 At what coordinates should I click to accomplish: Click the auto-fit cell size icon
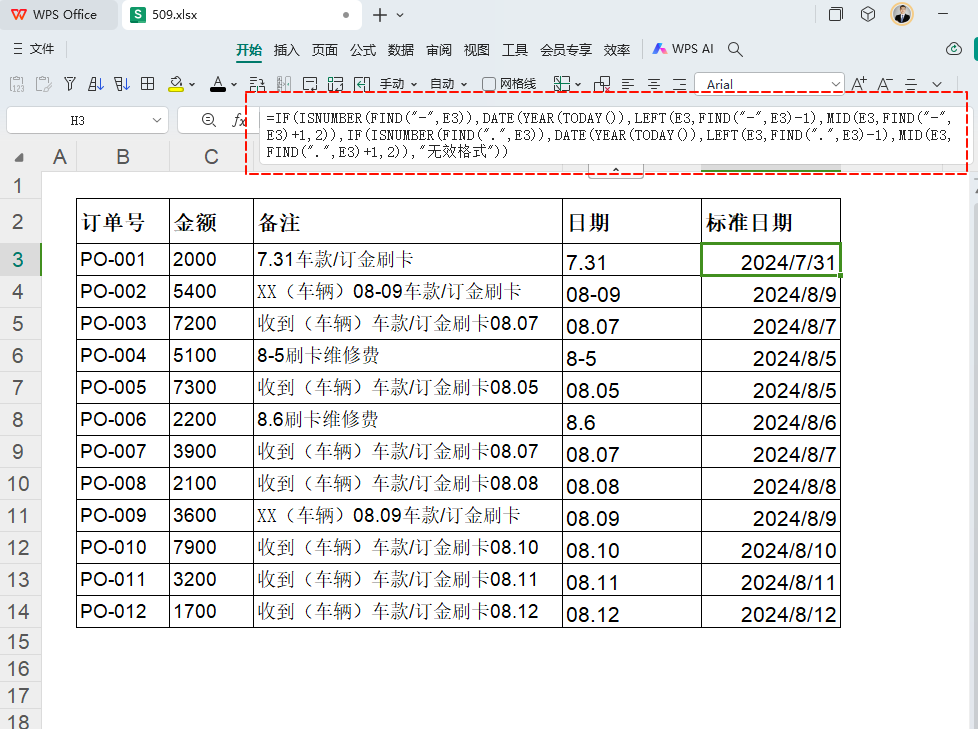(336, 84)
